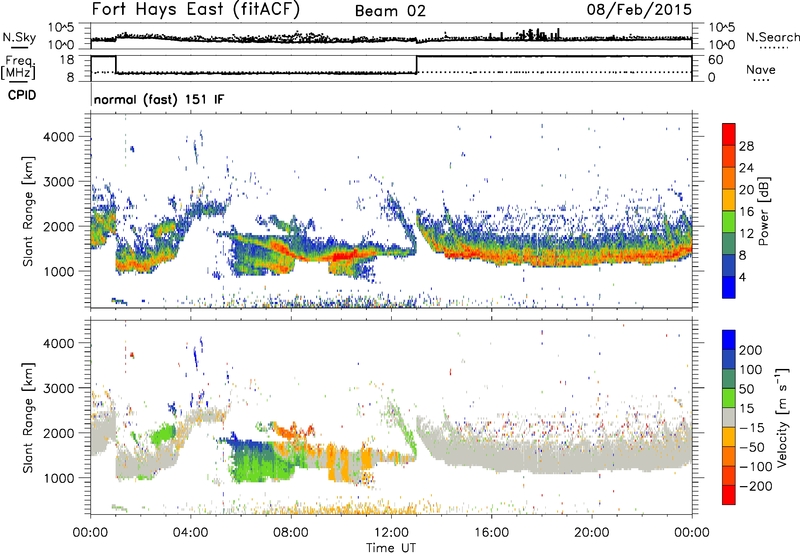The height and width of the screenshot is (554, 800).
Task: Click the 'normal (fast) 151 IF' mode text
Action: [x=159, y=99]
